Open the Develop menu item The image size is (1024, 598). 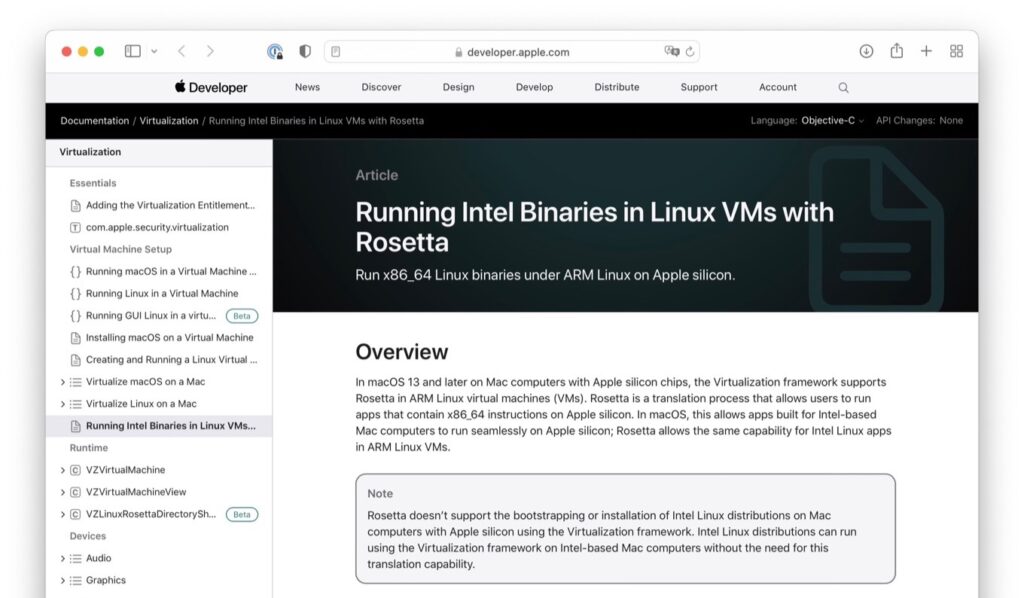click(x=534, y=88)
